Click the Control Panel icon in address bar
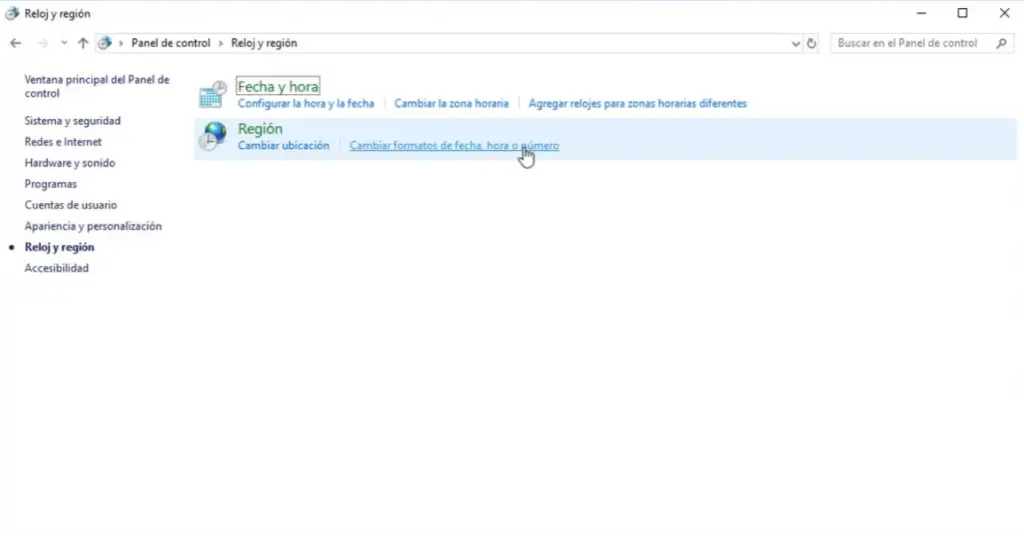This screenshot has height=536, width=1024. point(104,43)
